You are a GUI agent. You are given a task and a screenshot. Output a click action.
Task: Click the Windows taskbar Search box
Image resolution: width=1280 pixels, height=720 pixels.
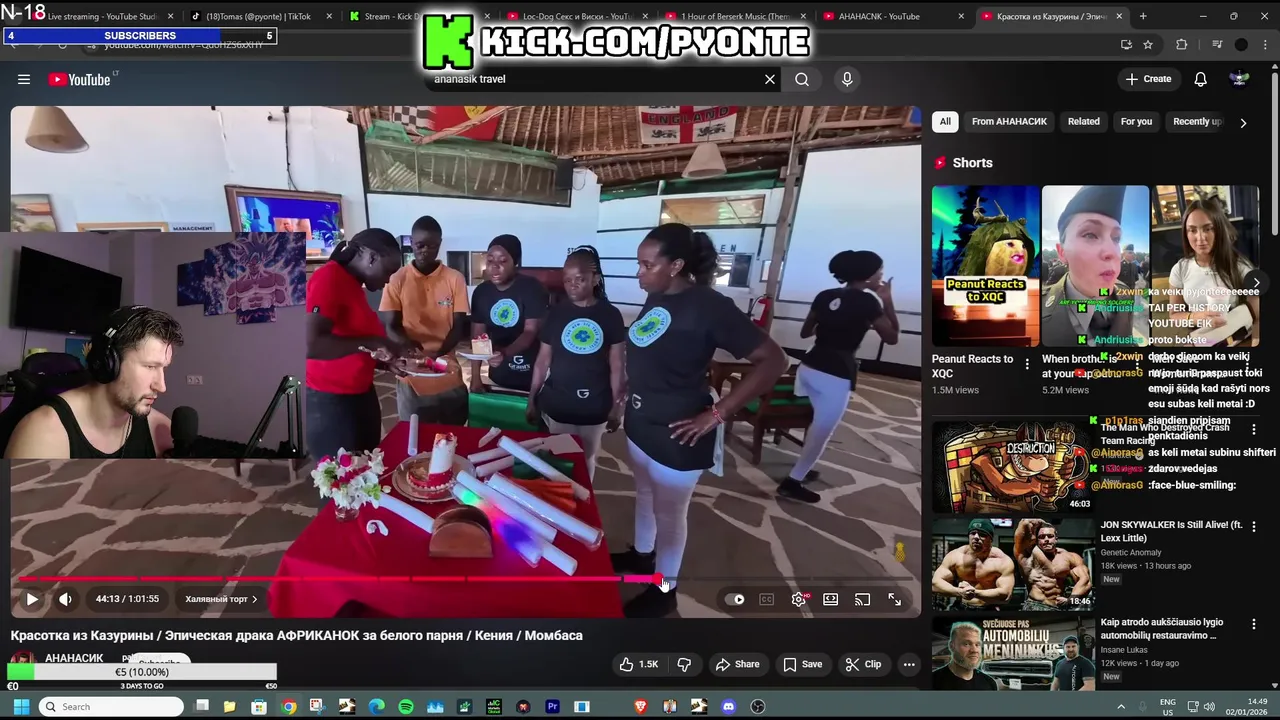113,707
